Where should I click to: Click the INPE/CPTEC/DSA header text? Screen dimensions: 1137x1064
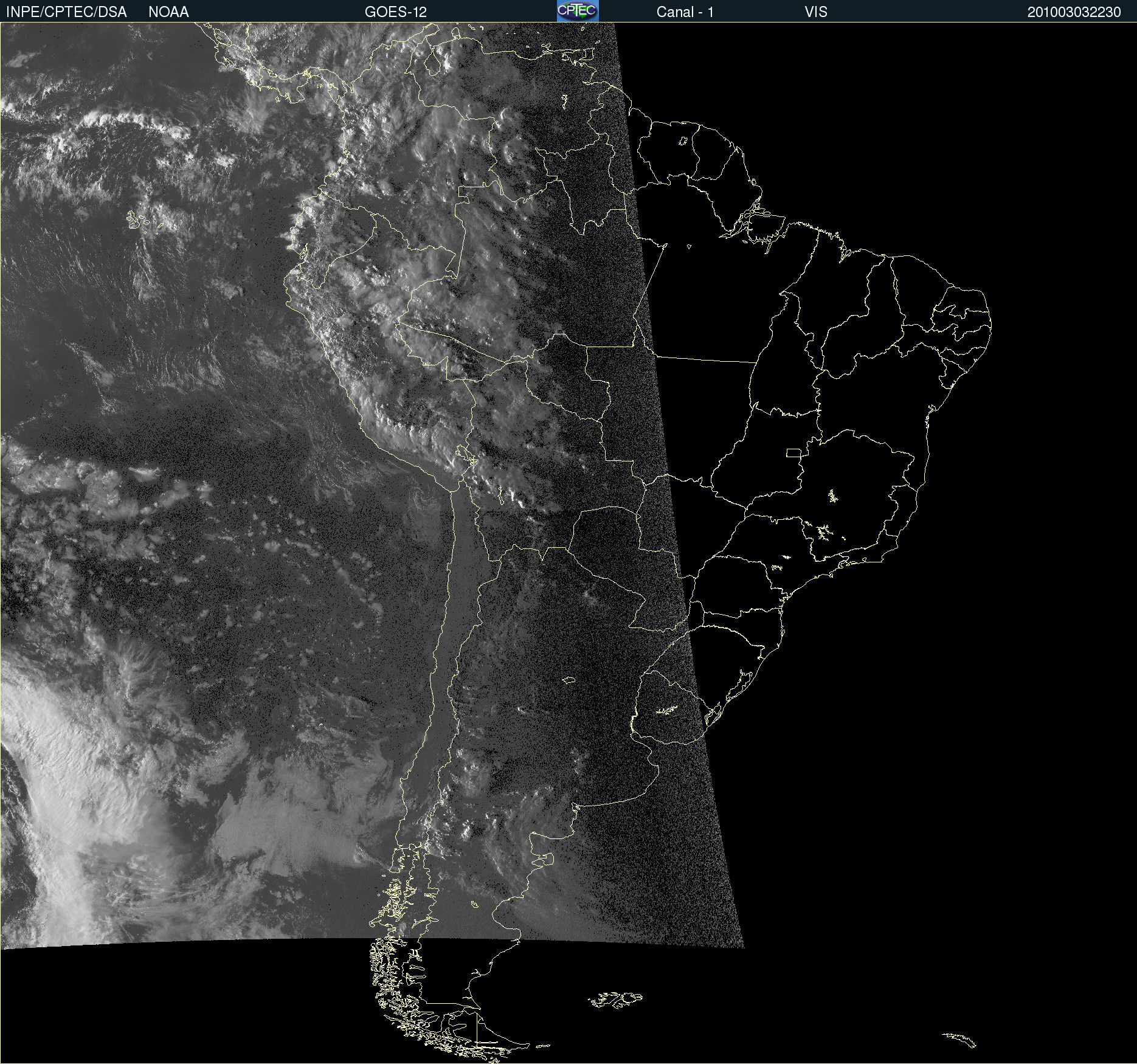[x=66, y=12]
